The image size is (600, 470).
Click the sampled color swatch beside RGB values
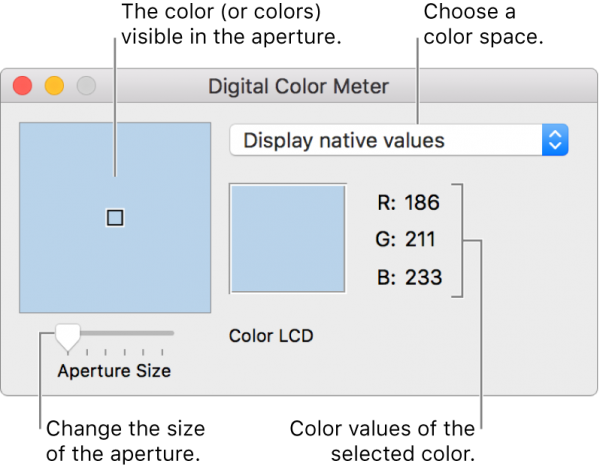pyautogui.click(x=288, y=238)
